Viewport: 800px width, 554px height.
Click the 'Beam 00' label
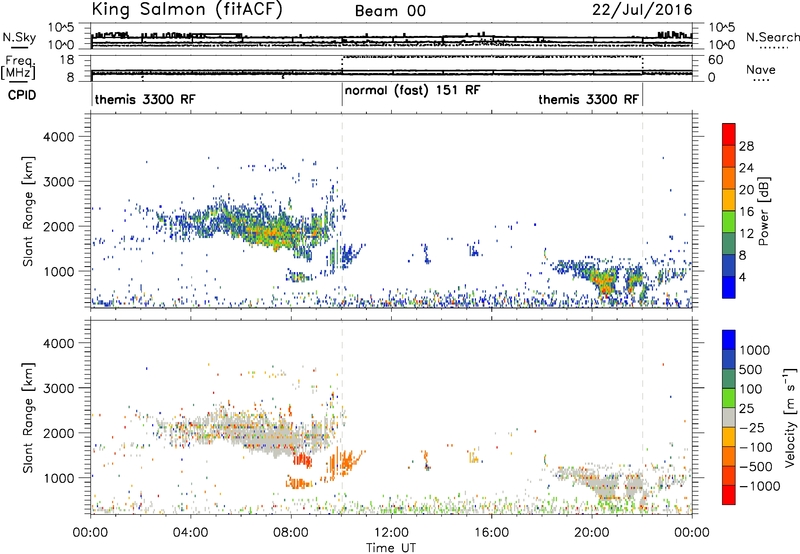click(x=390, y=11)
